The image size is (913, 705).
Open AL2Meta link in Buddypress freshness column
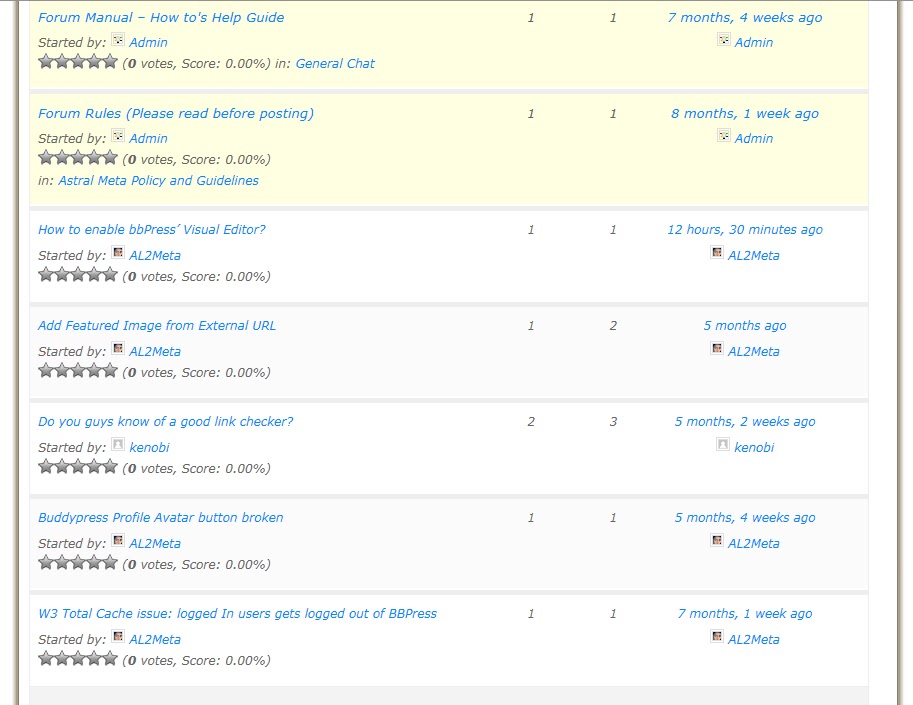point(753,544)
